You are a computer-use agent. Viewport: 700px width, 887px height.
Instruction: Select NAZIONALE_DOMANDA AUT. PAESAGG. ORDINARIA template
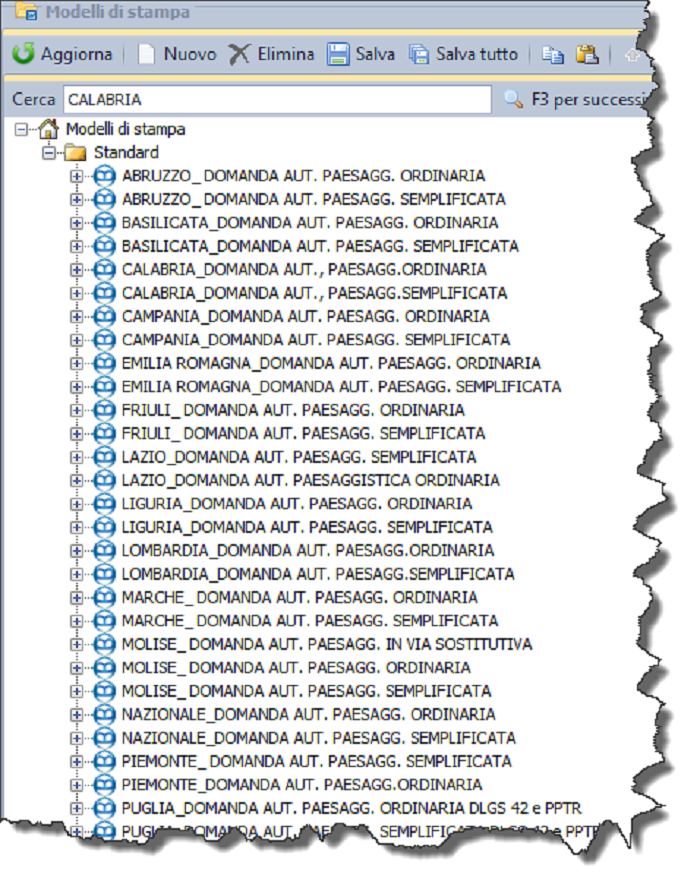click(x=308, y=714)
